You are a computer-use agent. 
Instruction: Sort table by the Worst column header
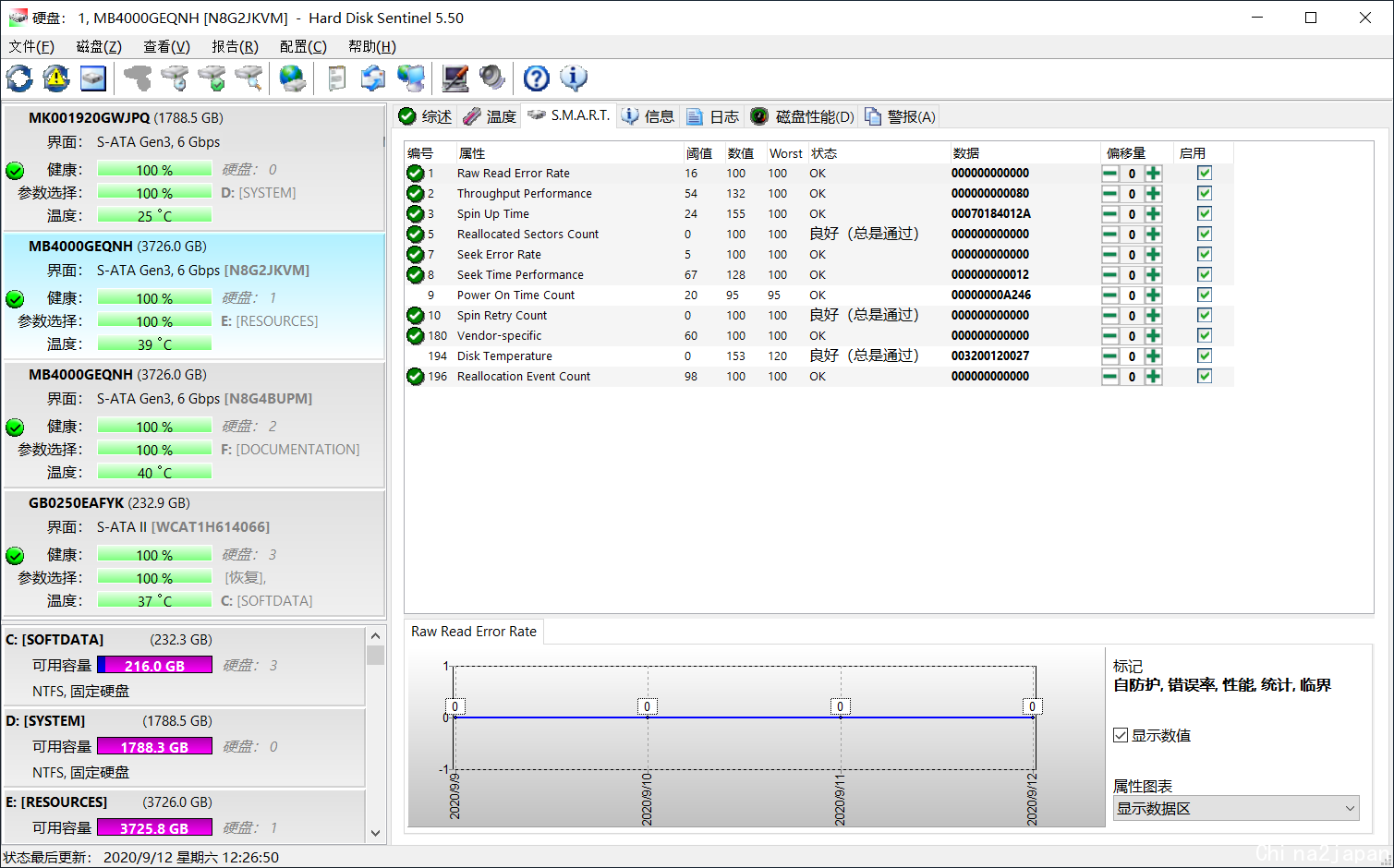[x=786, y=153]
